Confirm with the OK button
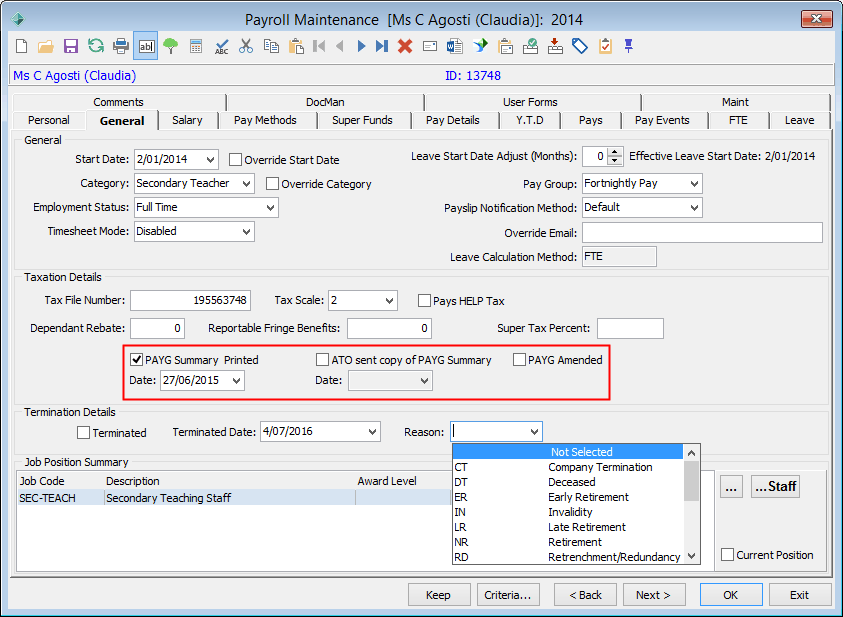Image resolution: width=843 pixels, height=617 pixels. click(x=731, y=595)
